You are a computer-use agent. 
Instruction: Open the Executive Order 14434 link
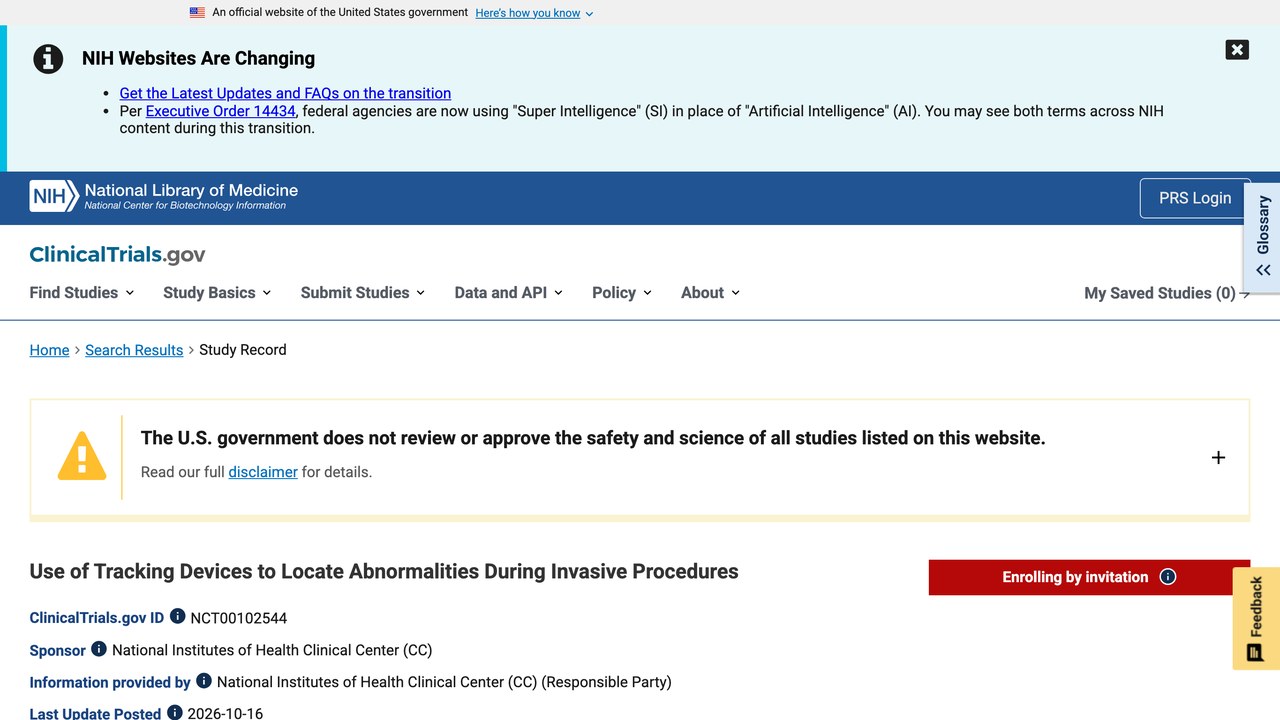pyautogui.click(x=221, y=111)
